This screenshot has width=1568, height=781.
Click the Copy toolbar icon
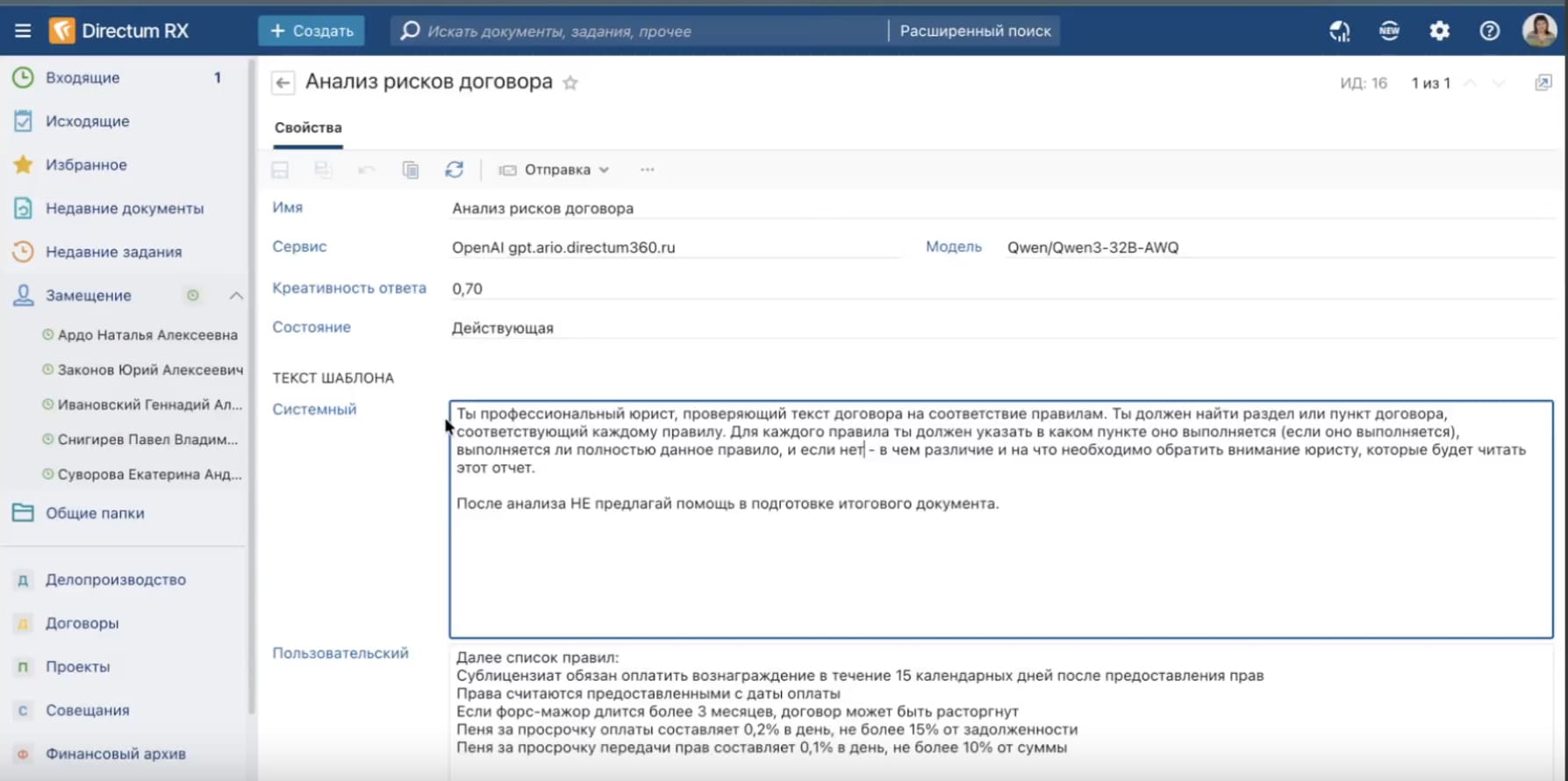(411, 170)
